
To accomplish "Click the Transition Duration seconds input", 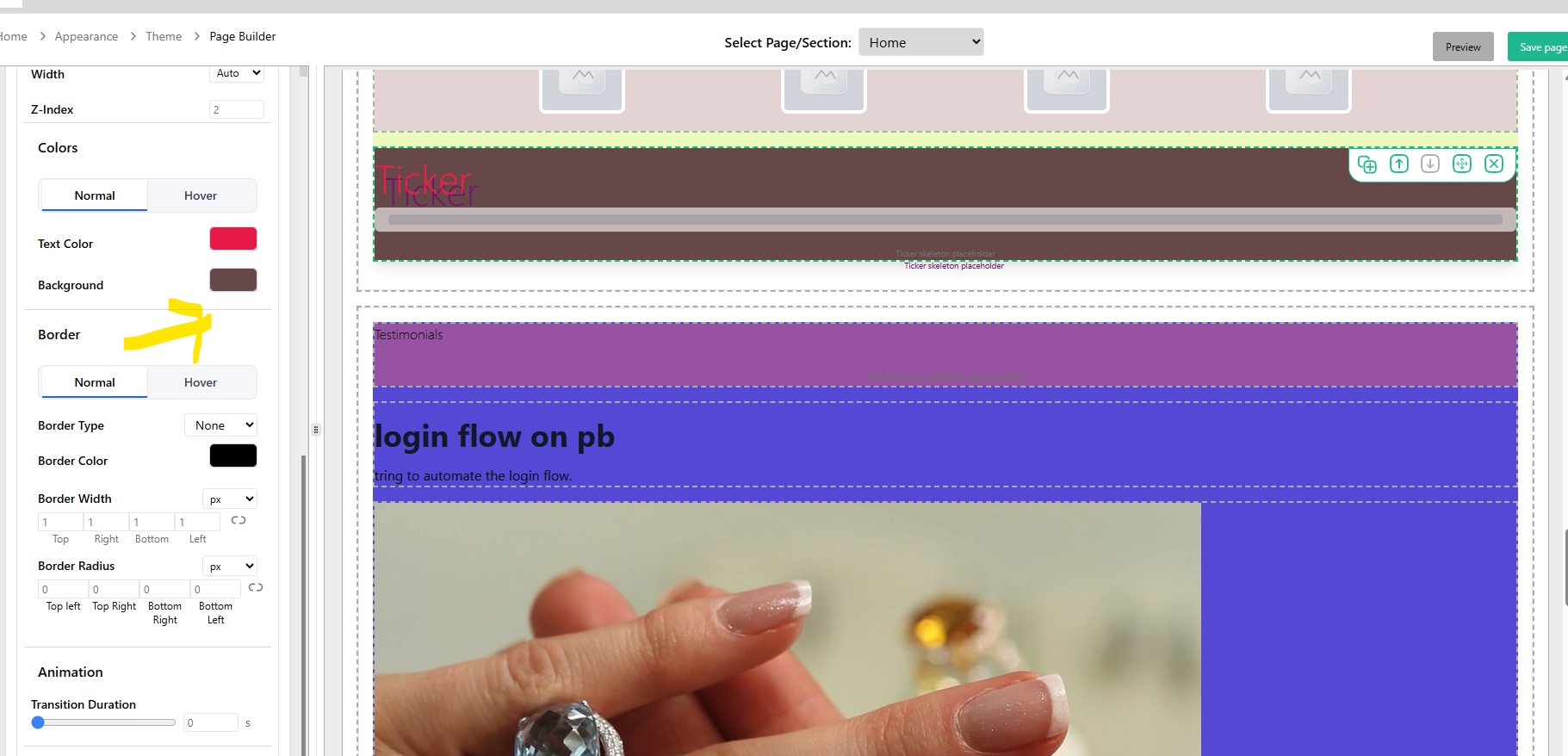I will pyautogui.click(x=211, y=722).
